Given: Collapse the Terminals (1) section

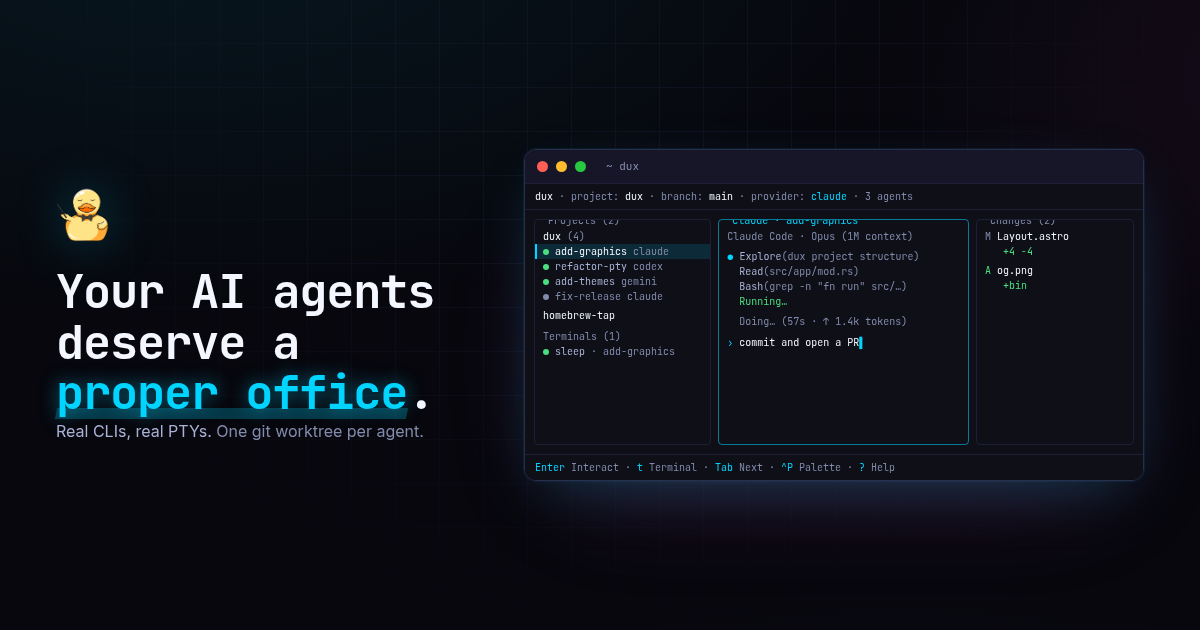Looking at the screenshot, I should pyautogui.click(x=582, y=337).
